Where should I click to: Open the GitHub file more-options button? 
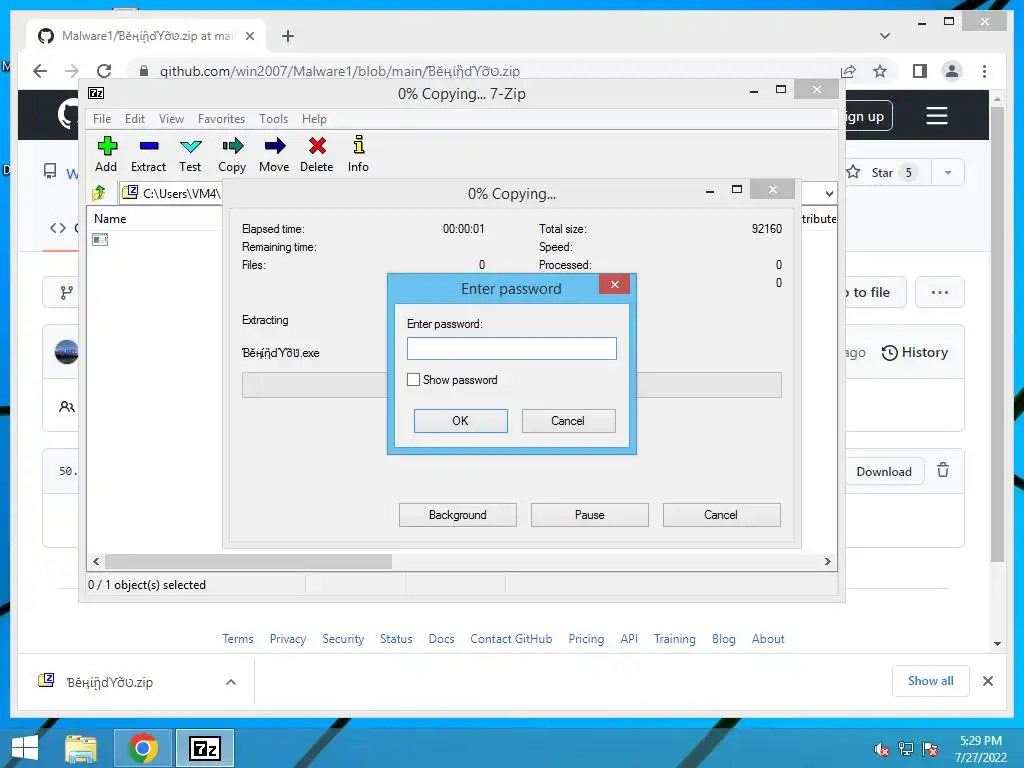point(939,292)
